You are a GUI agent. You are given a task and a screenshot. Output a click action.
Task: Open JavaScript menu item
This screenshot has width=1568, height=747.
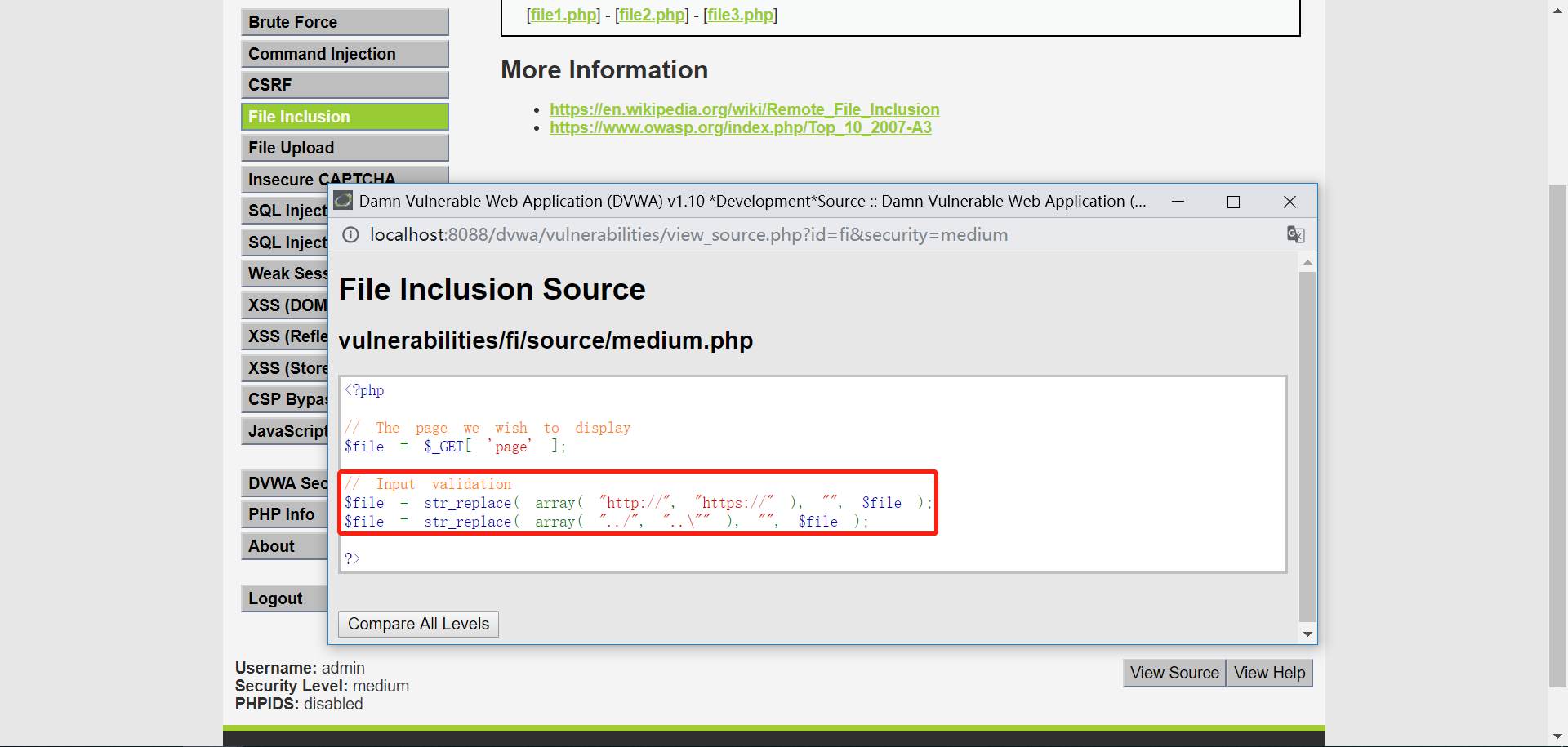coord(285,431)
